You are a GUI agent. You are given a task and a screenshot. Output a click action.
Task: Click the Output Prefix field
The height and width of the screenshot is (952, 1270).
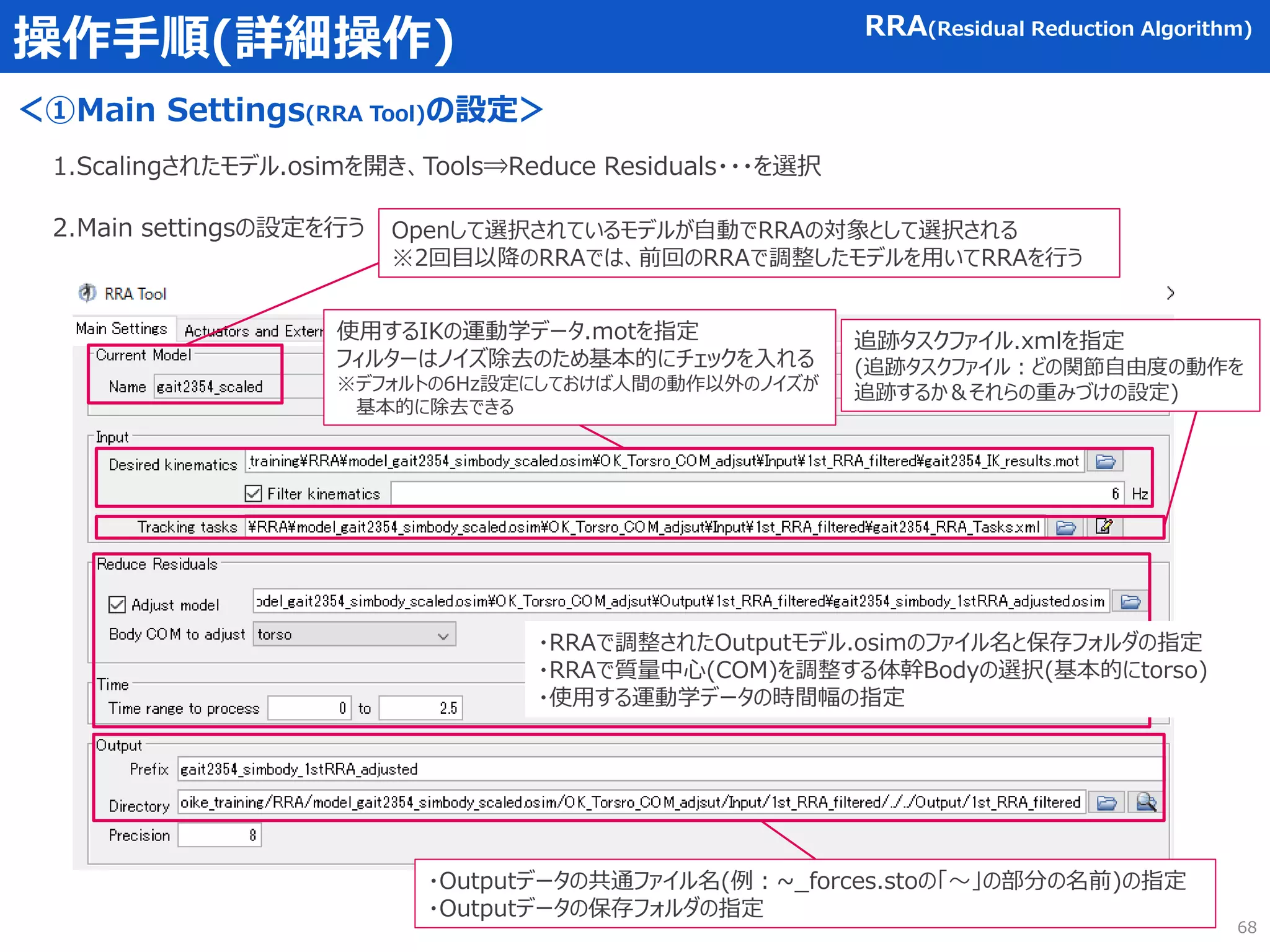[x=670, y=769]
